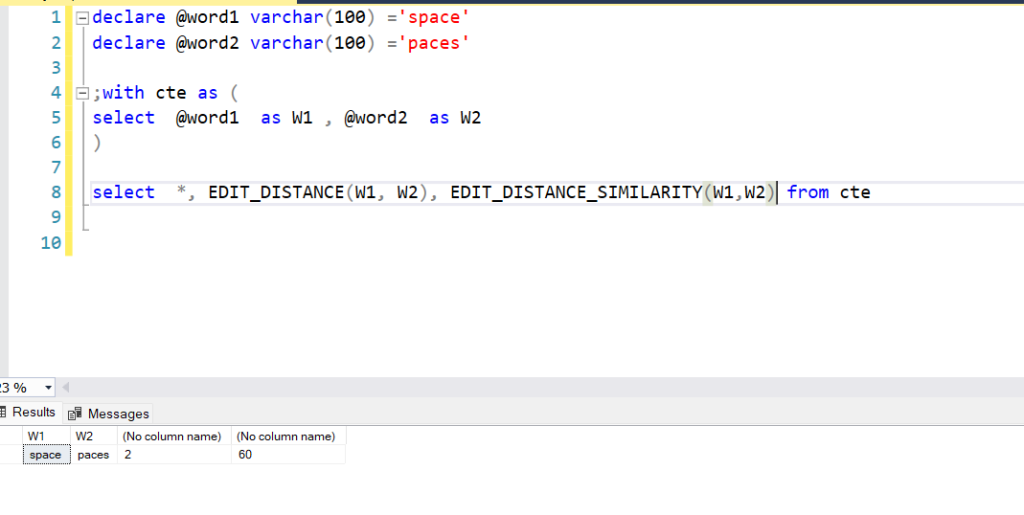This screenshot has width=1024, height=515.
Task: Click the 'paces' string literal on line 2
Action: 434,43
